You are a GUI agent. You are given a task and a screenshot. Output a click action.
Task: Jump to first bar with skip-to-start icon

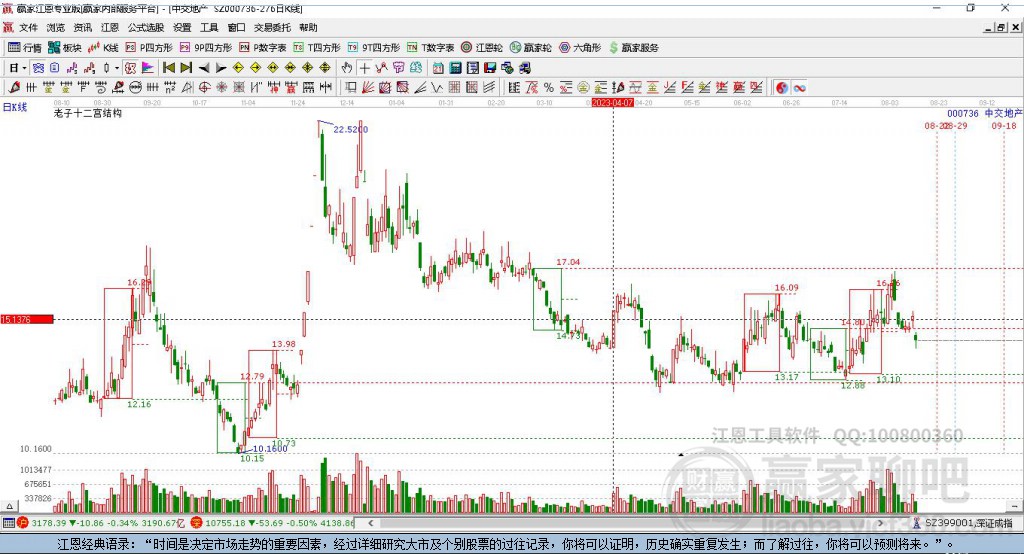168,68
